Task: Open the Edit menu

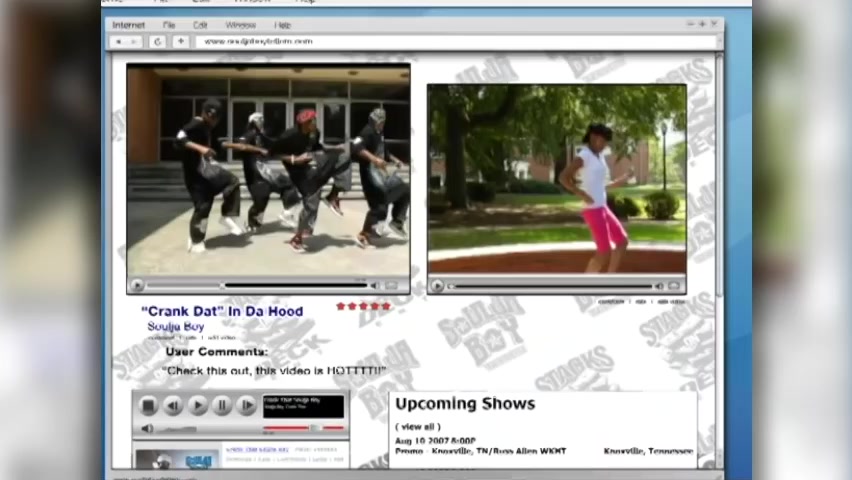Action: (x=200, y=25)
